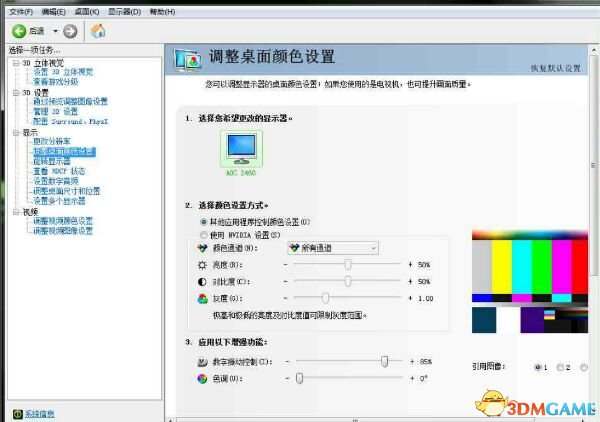Click the 色调 hue slider thumb

click(300, 378)
